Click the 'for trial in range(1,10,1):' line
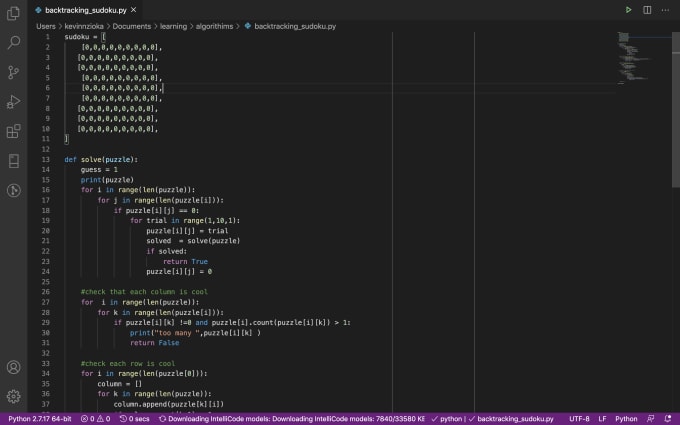This screenshot has width=680, height=425. (x=185, y=221)
